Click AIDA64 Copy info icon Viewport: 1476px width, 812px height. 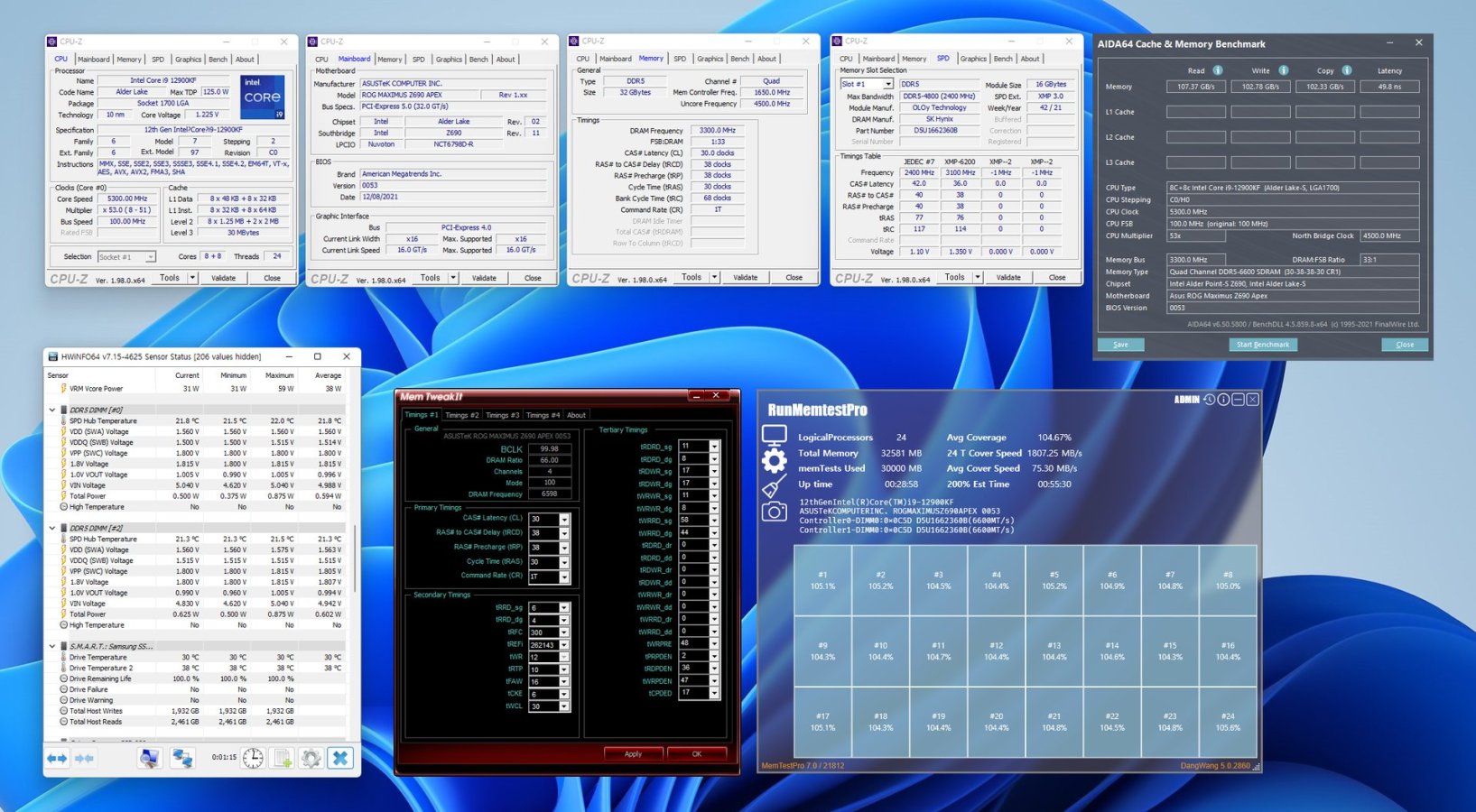tap(1347, 70)
